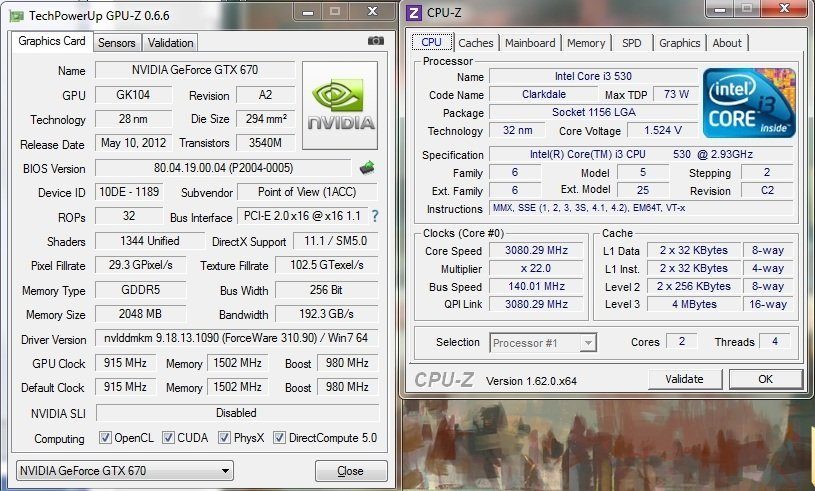This screenshot has height=491, width=815.
Task: Click the Level 3 cache value 4 MBytes
Action: coord(694,304)
